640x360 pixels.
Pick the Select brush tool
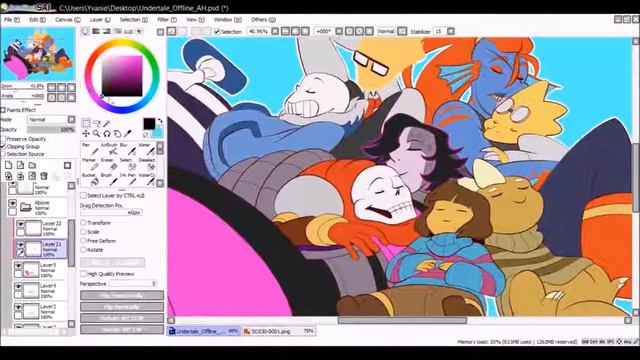127,164
